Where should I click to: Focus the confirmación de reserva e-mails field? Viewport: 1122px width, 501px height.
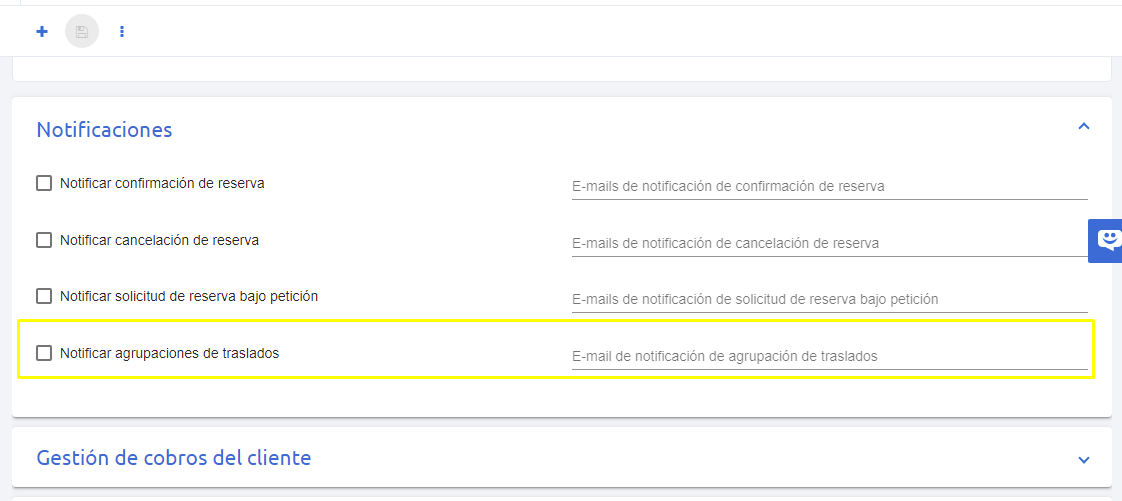pos(829,186)
